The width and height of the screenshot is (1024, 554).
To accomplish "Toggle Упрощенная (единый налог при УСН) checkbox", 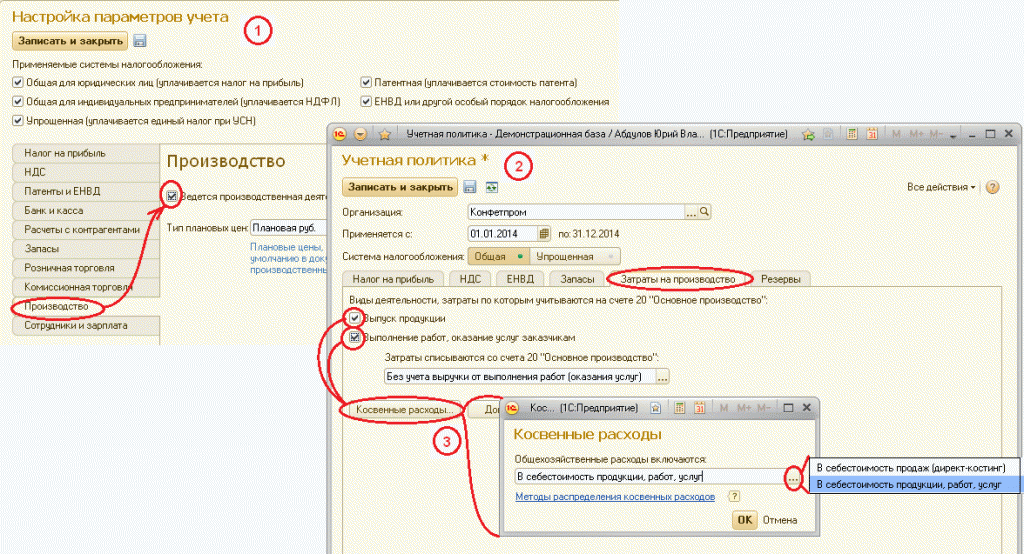I will pyautogui.click(x=18, y=121).
